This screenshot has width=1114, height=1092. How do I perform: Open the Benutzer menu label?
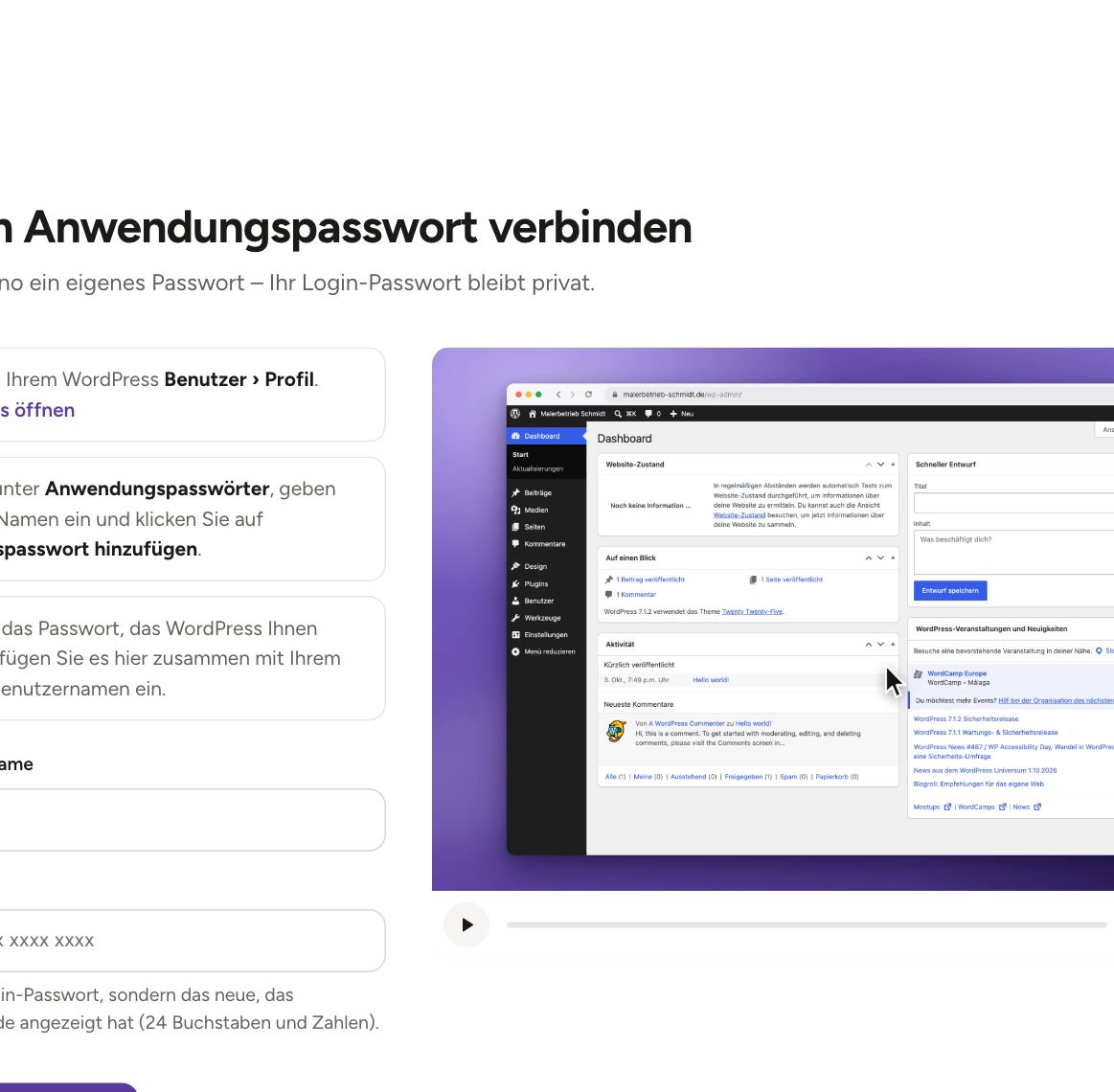pos(538,601)
